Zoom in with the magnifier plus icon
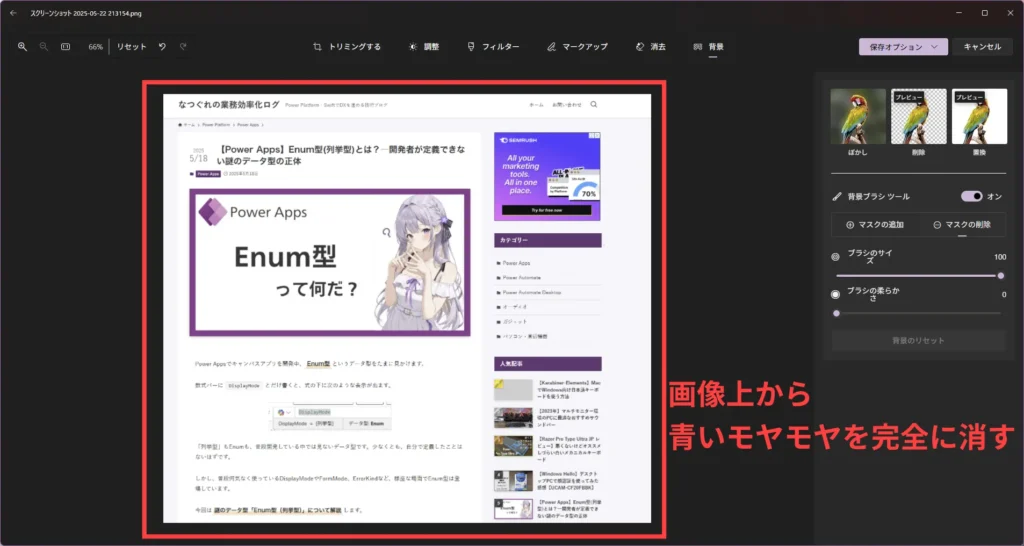This screenshot has height=546, width=1024. (x=22, y=47)
